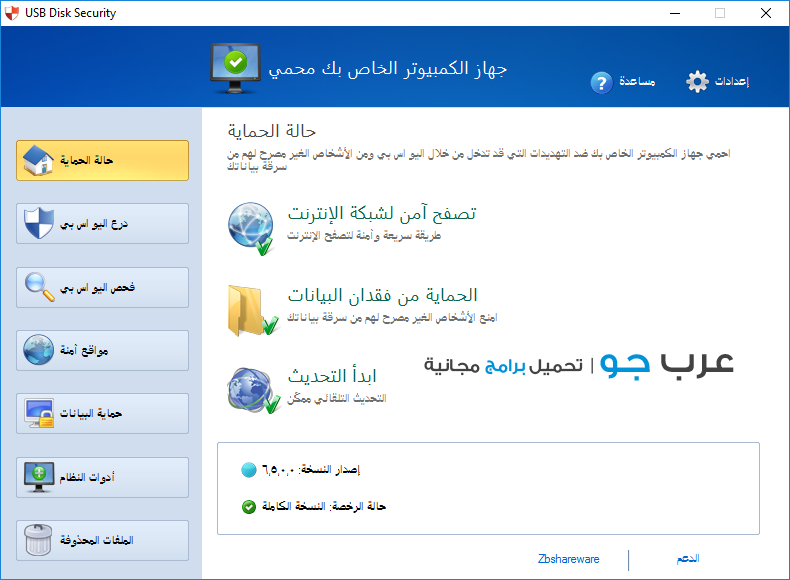
Task: Click the monitor with green plus icon
Action: pos(39,477)
